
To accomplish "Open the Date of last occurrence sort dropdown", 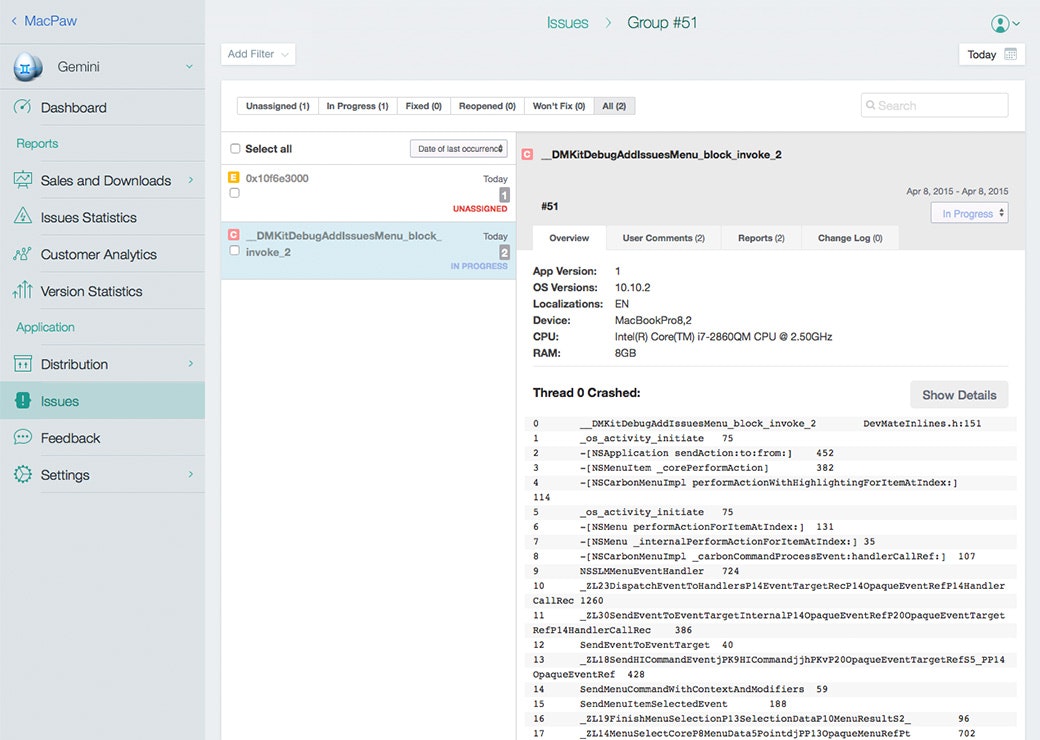I will point(459,149).
